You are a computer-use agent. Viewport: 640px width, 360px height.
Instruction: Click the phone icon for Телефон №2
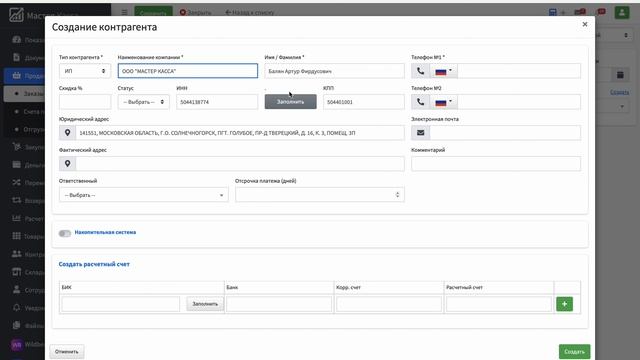420,102
